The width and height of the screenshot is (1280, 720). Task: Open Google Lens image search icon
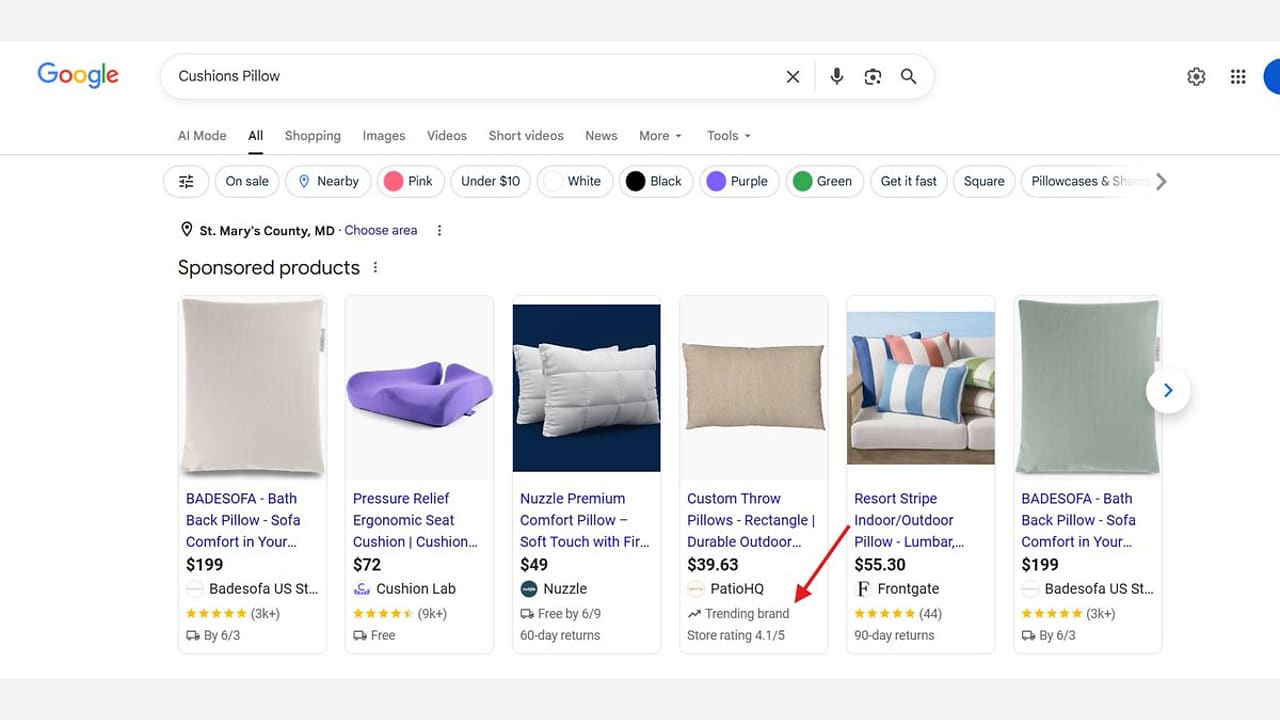coord(873,76)
